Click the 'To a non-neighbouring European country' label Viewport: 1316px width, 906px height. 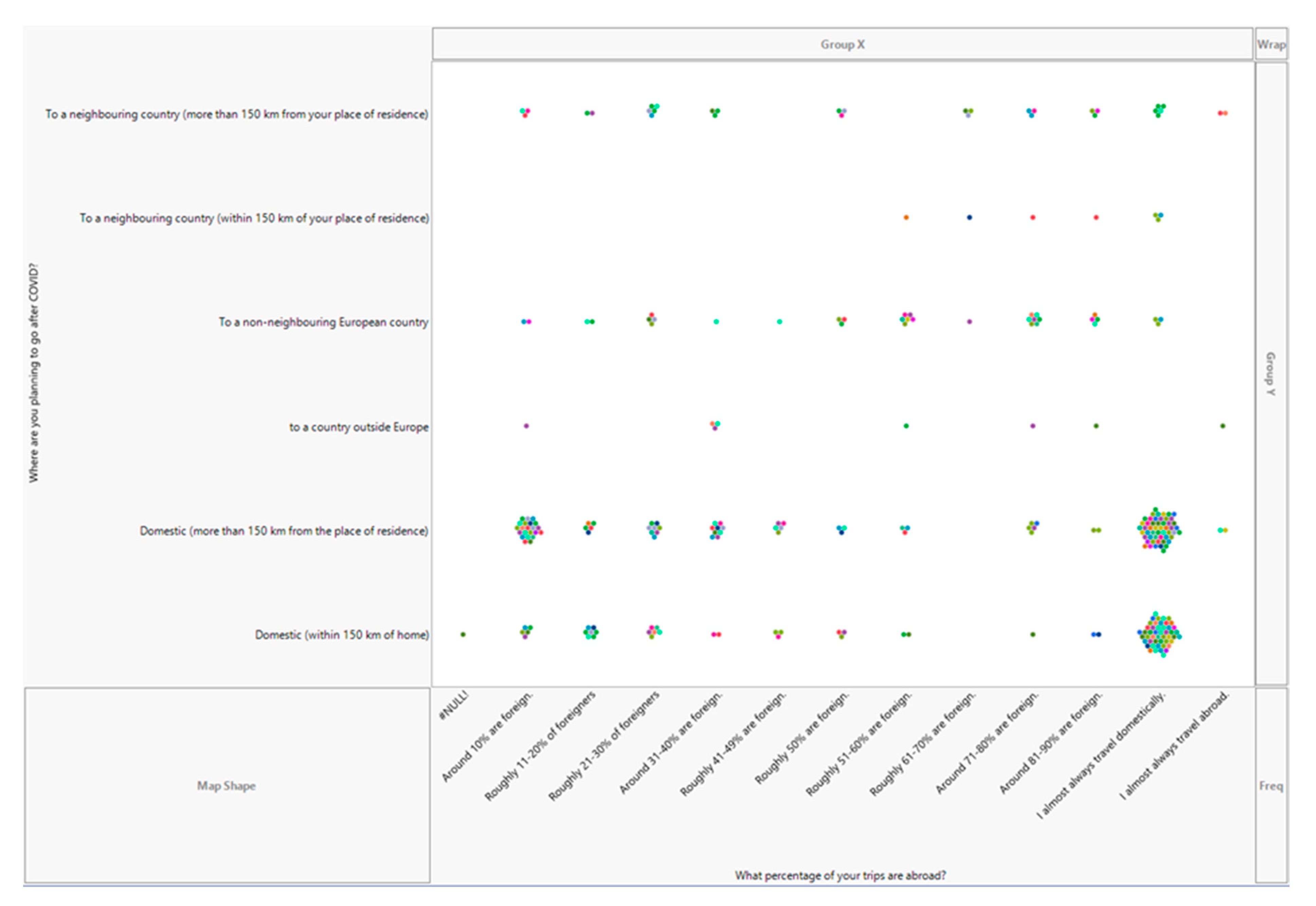coord(323,322)
